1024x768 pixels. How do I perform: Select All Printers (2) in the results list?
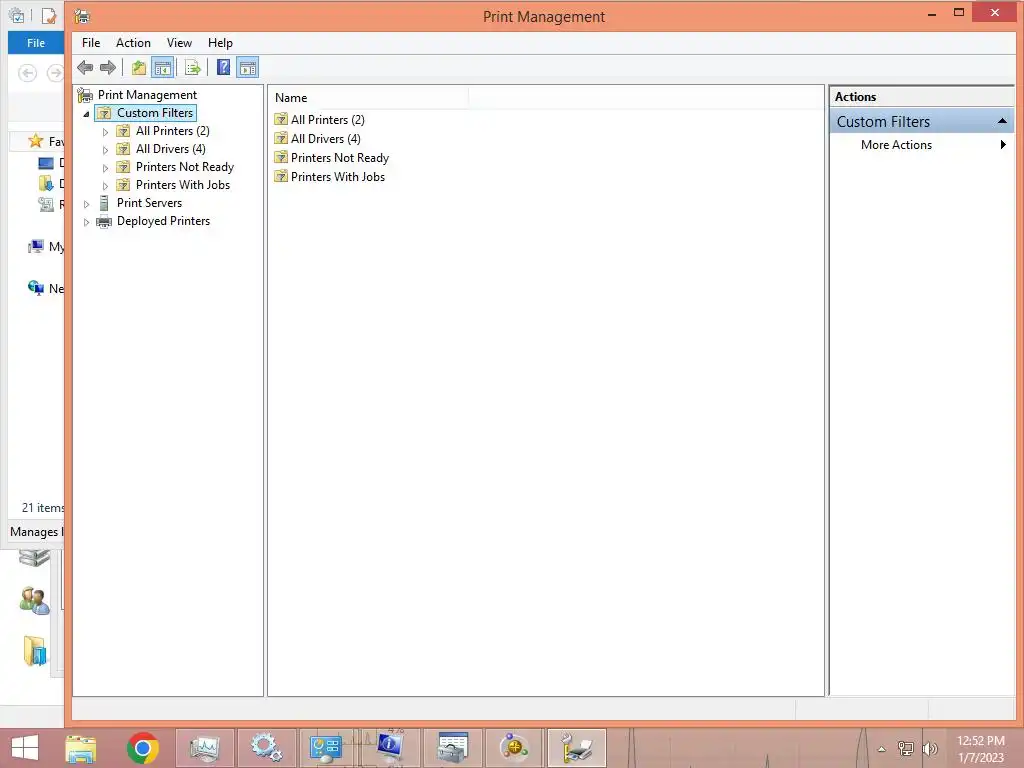click(x=327, y=120)
